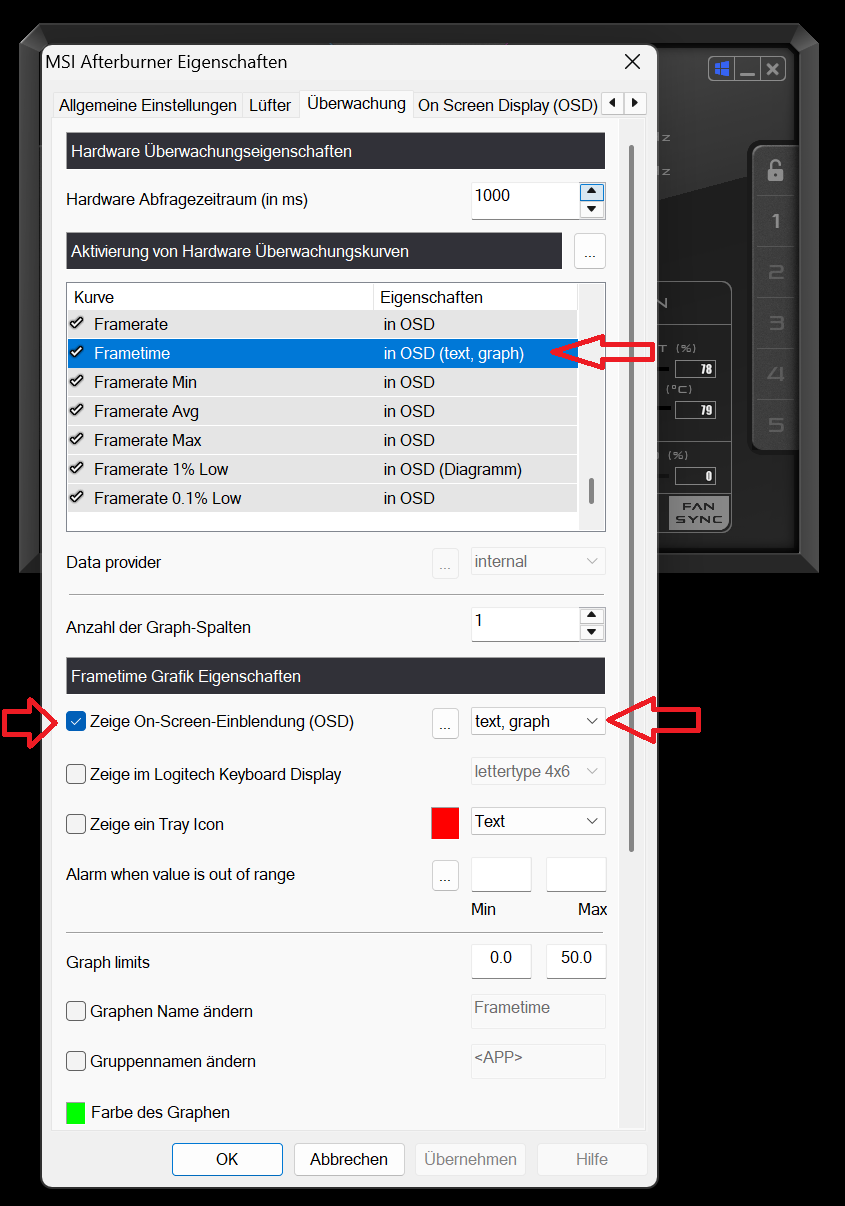Click the Abbrechen button
Screen dimensions: 845x1206
pos(349,1159)
